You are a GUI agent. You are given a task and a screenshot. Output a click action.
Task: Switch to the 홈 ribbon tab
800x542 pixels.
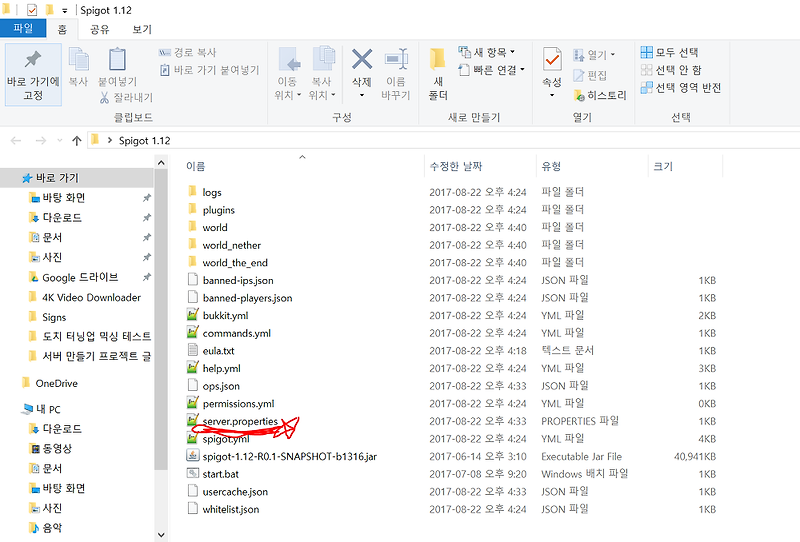[x=62, y=29]
